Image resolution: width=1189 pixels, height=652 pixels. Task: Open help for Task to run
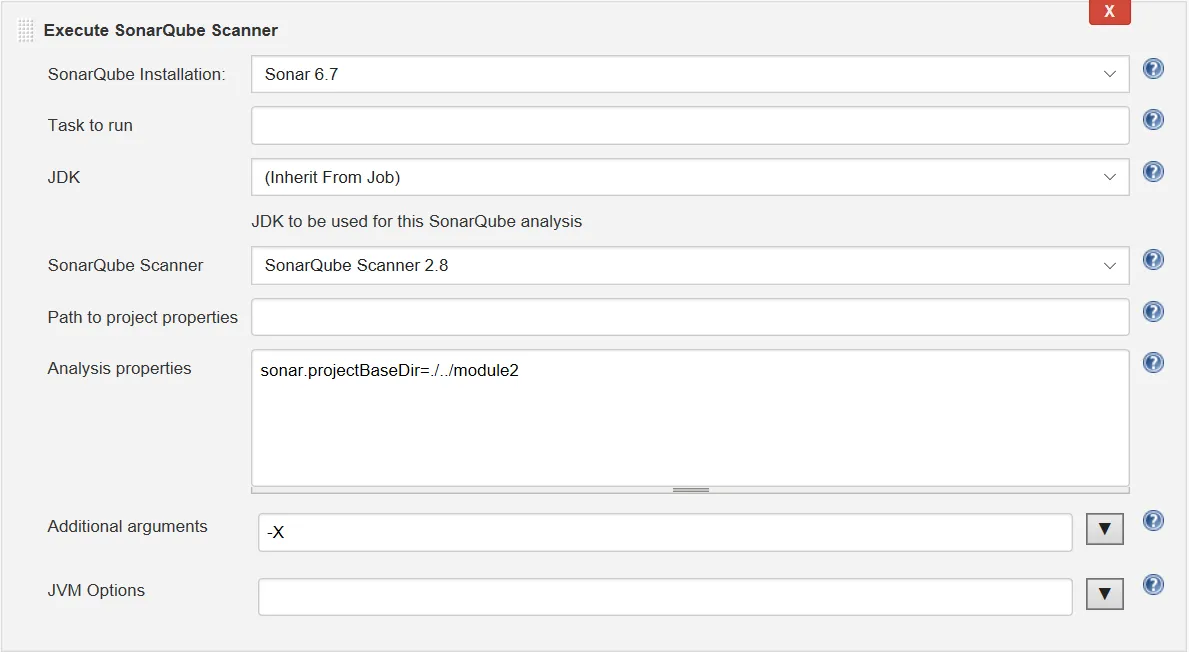point(1153,120)
